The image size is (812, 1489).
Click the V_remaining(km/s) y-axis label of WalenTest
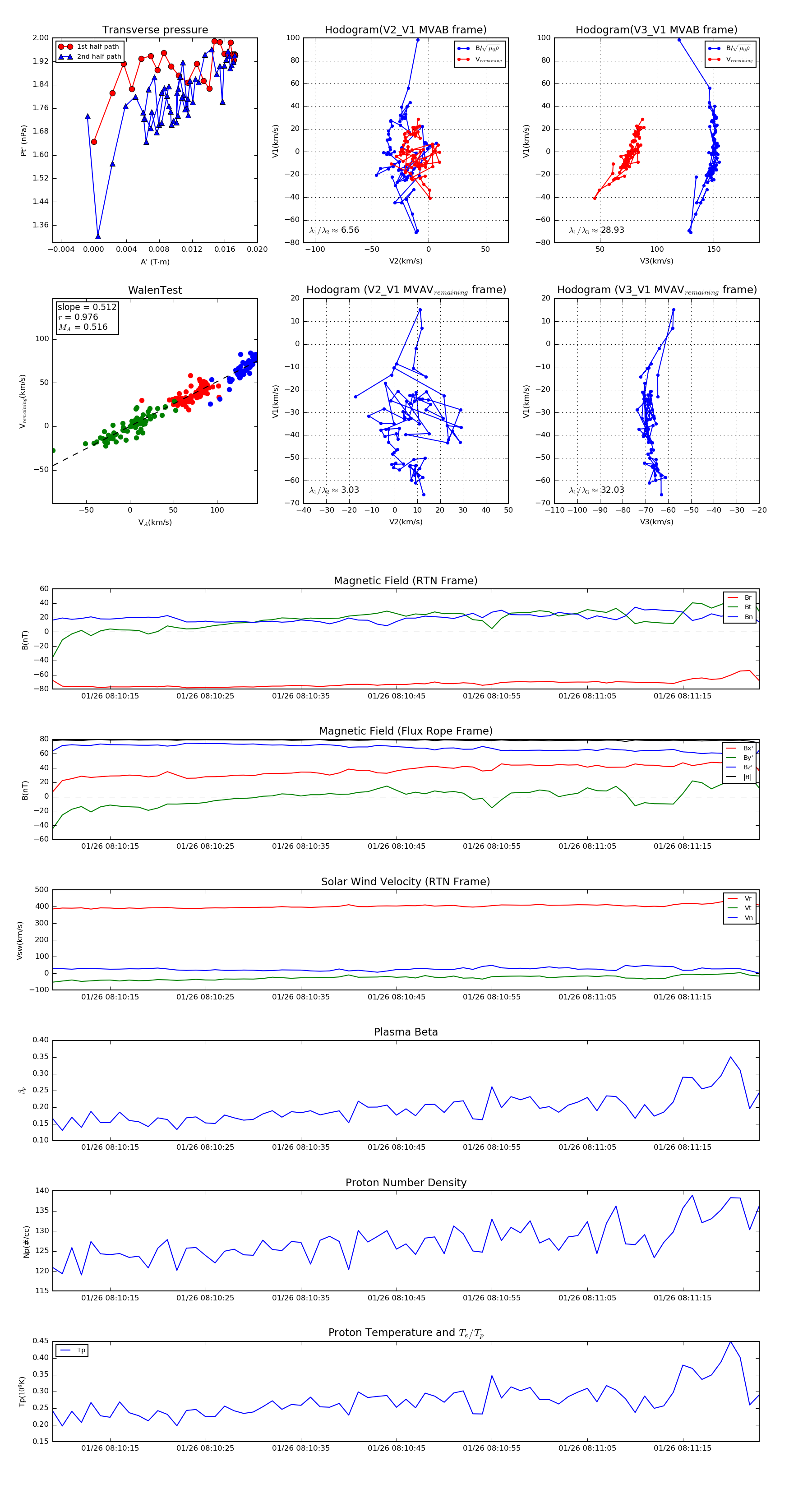(23, 401)
